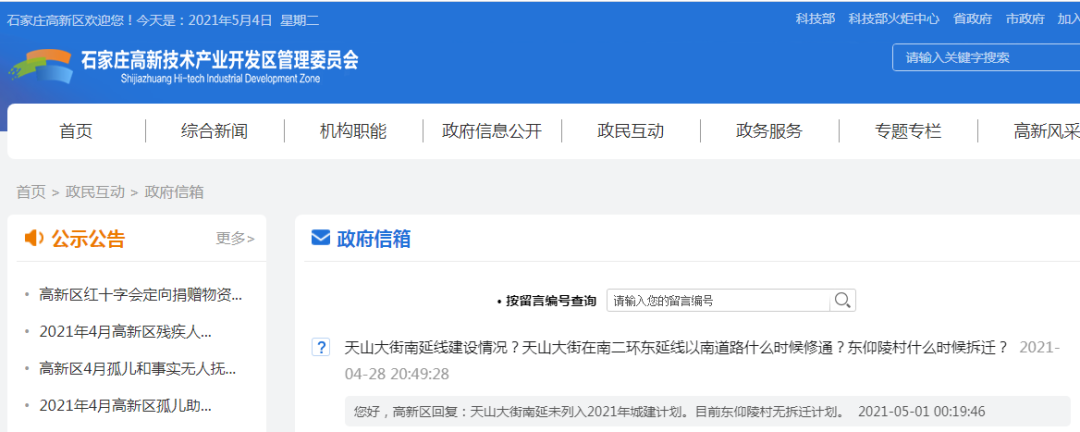Image resolution: width=1080 pixels, height=432 pixels.
Task: Open the 高新风采 navigation tab
Action: 1046,131
